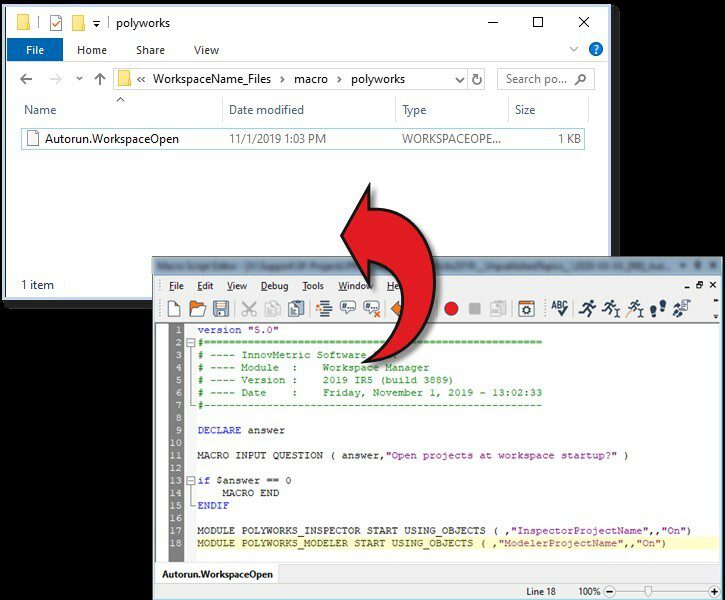
Task: Open View menu in Macro Script Editor
Action: [237, 286]
